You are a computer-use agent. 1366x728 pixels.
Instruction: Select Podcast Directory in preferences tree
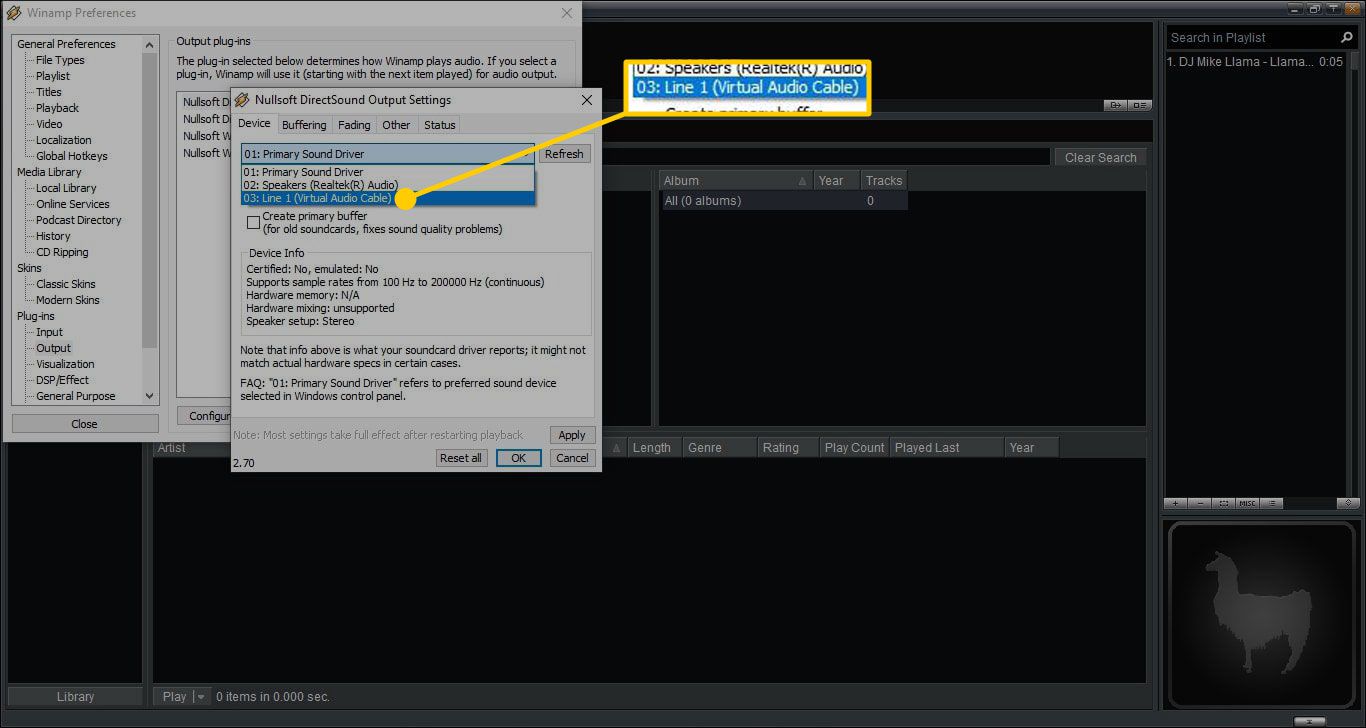[x=78, y=220]
